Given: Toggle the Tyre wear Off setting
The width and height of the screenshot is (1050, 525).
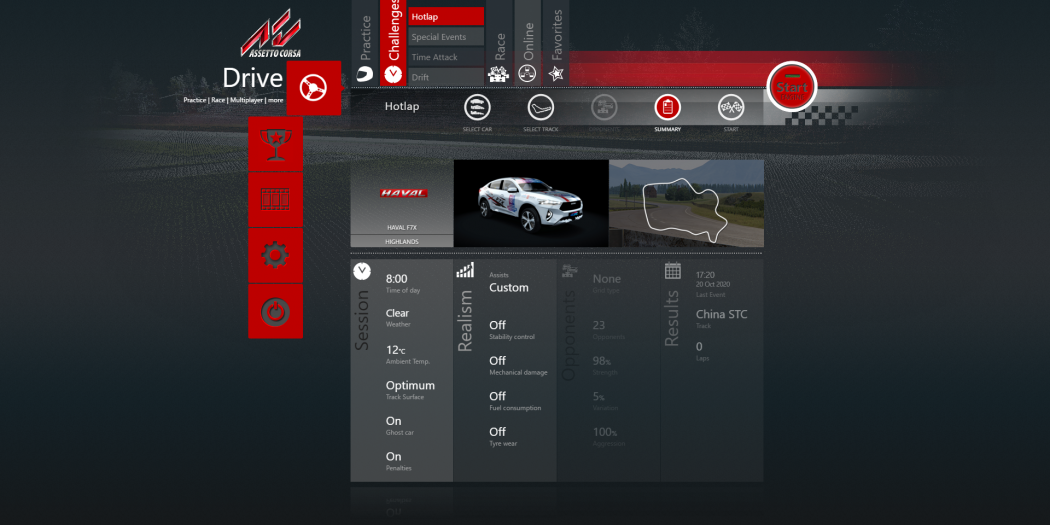Looking at the screenshot, I should [504, 437].
